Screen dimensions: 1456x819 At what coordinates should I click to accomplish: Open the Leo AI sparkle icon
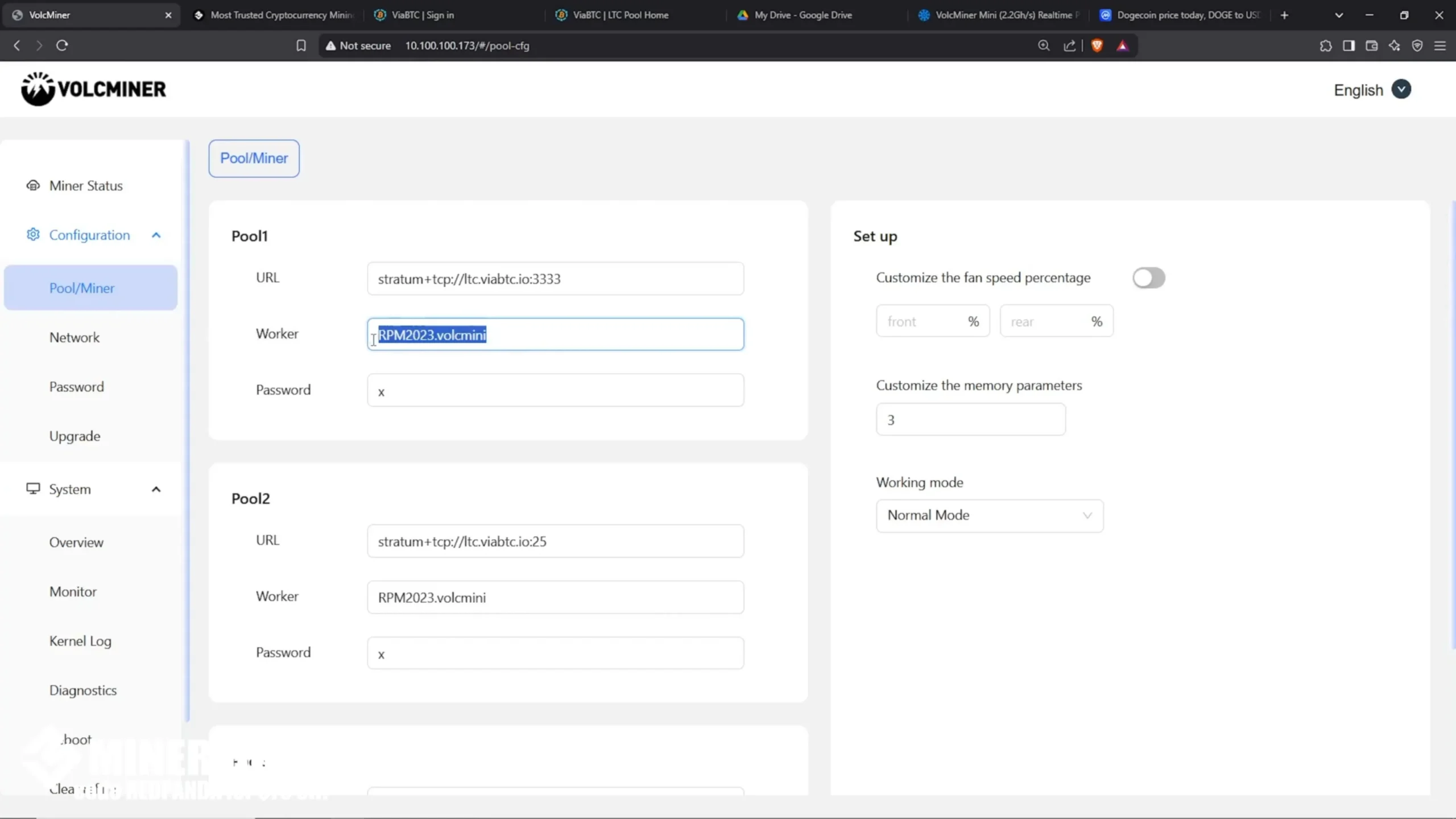(x=1394, y=45)
